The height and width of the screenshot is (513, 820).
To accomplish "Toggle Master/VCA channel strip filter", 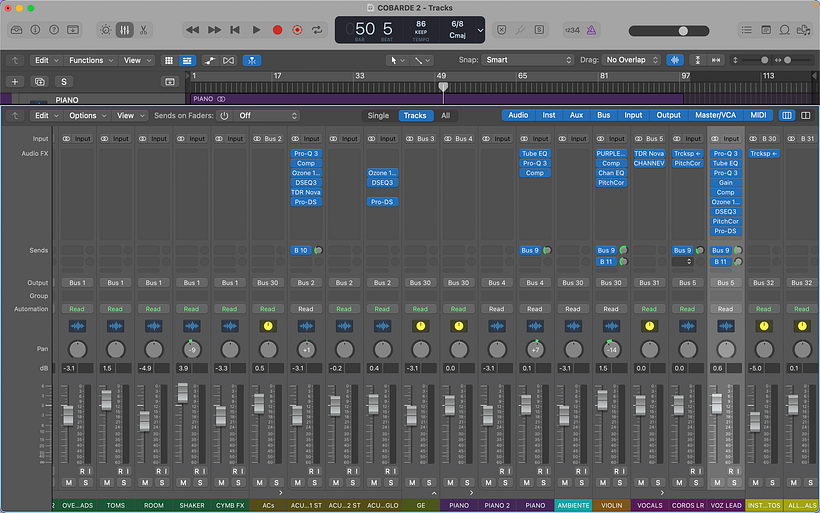I will [x=715, y=115].
